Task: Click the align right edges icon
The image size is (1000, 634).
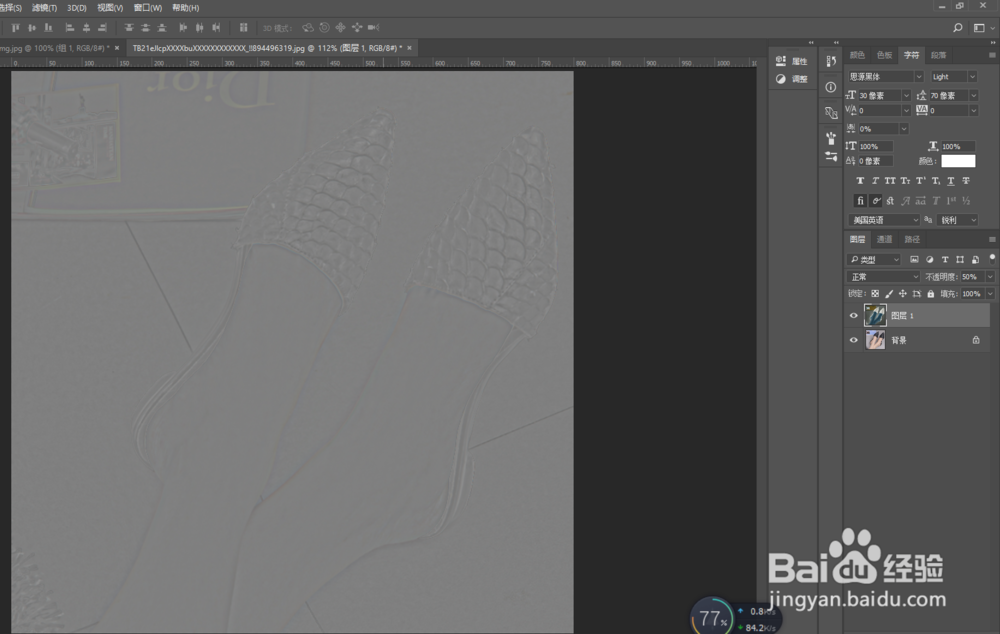Action: click(x=103, y=27)
